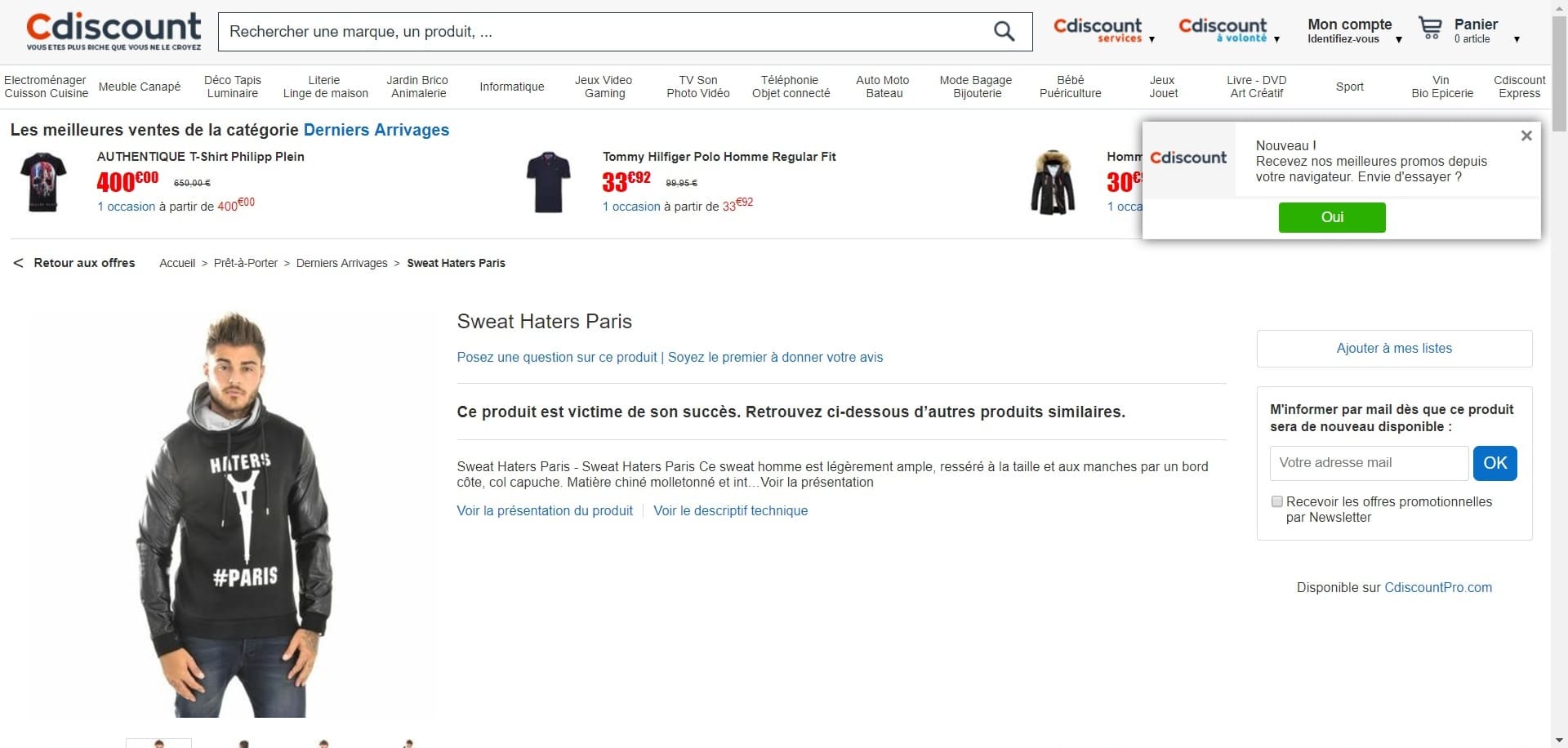Click the fur-hooded parka product image
This screenshot has width=1568, height=748.
[1053, 182]
